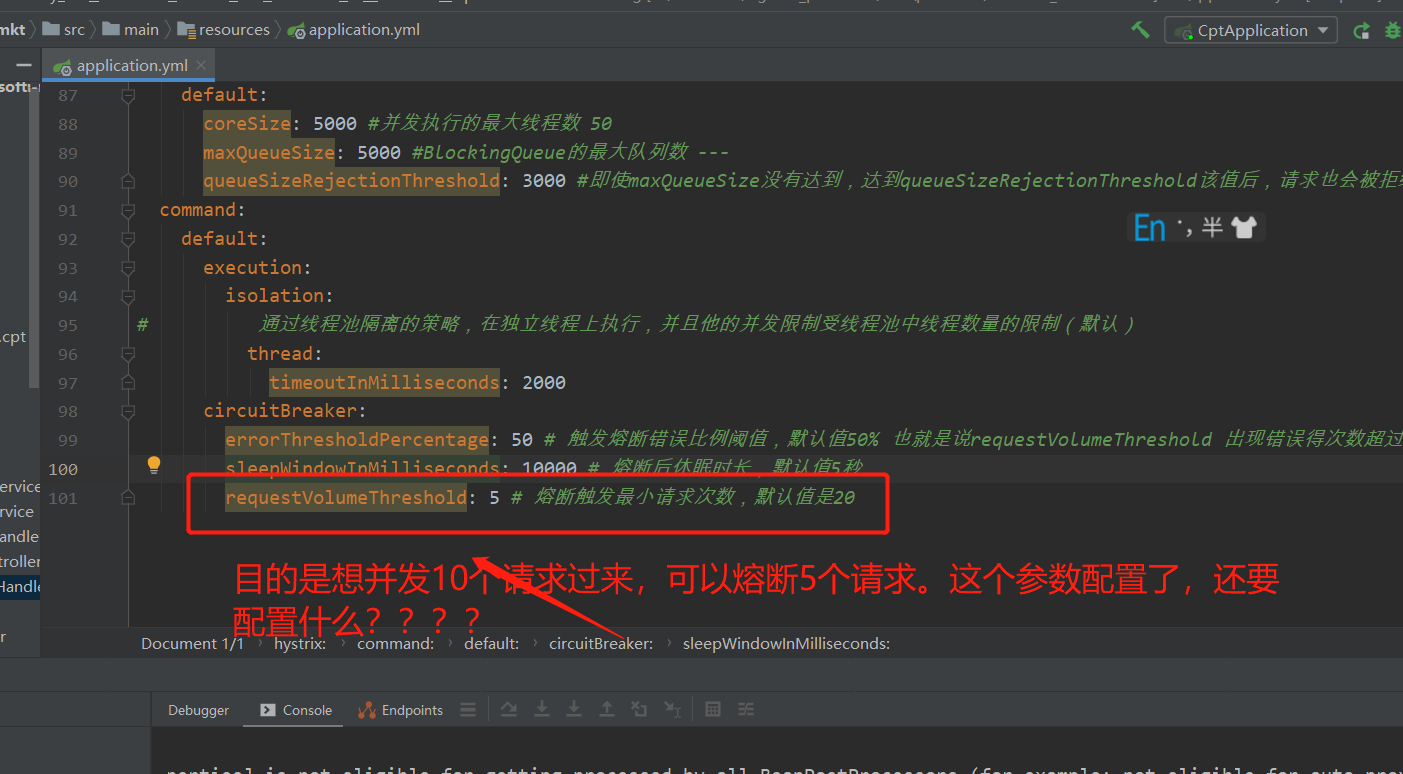Viewport: 1403px width, 774px height.
Task: Click the resources folder in path bar
Action: pos(224,30)
